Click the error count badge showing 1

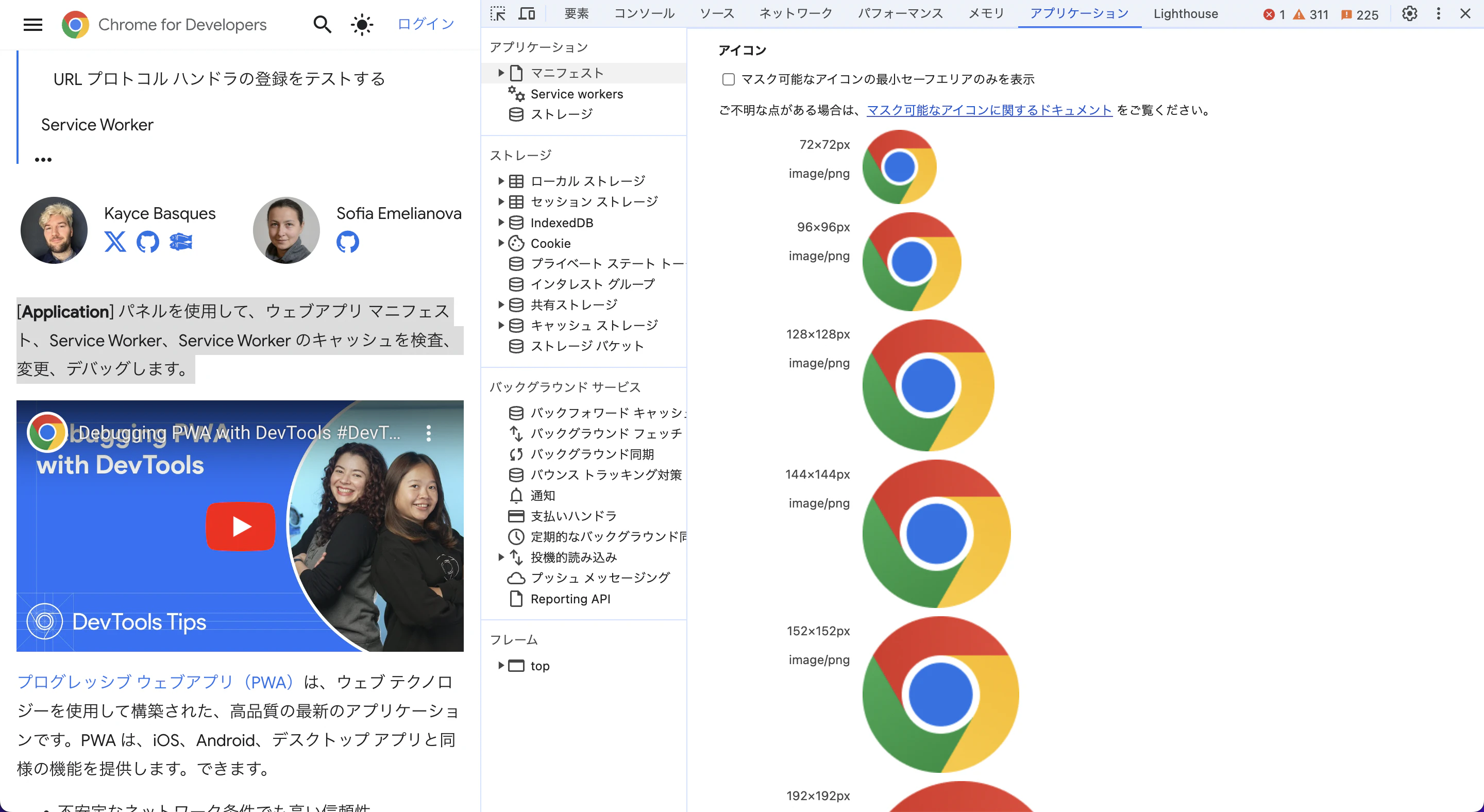1274,14
